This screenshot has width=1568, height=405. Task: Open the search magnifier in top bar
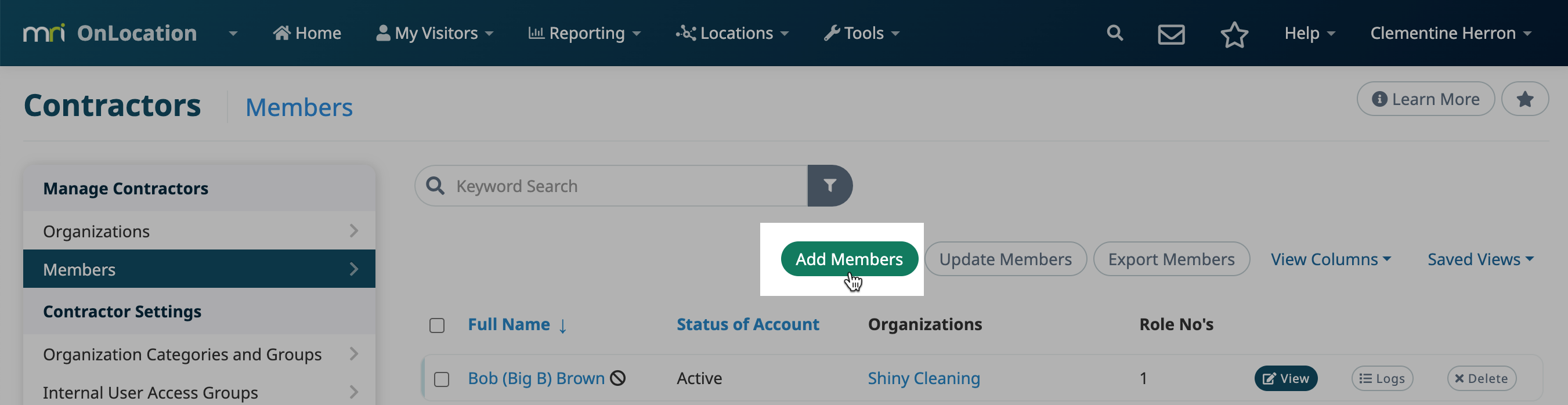tap(1115, 33)
